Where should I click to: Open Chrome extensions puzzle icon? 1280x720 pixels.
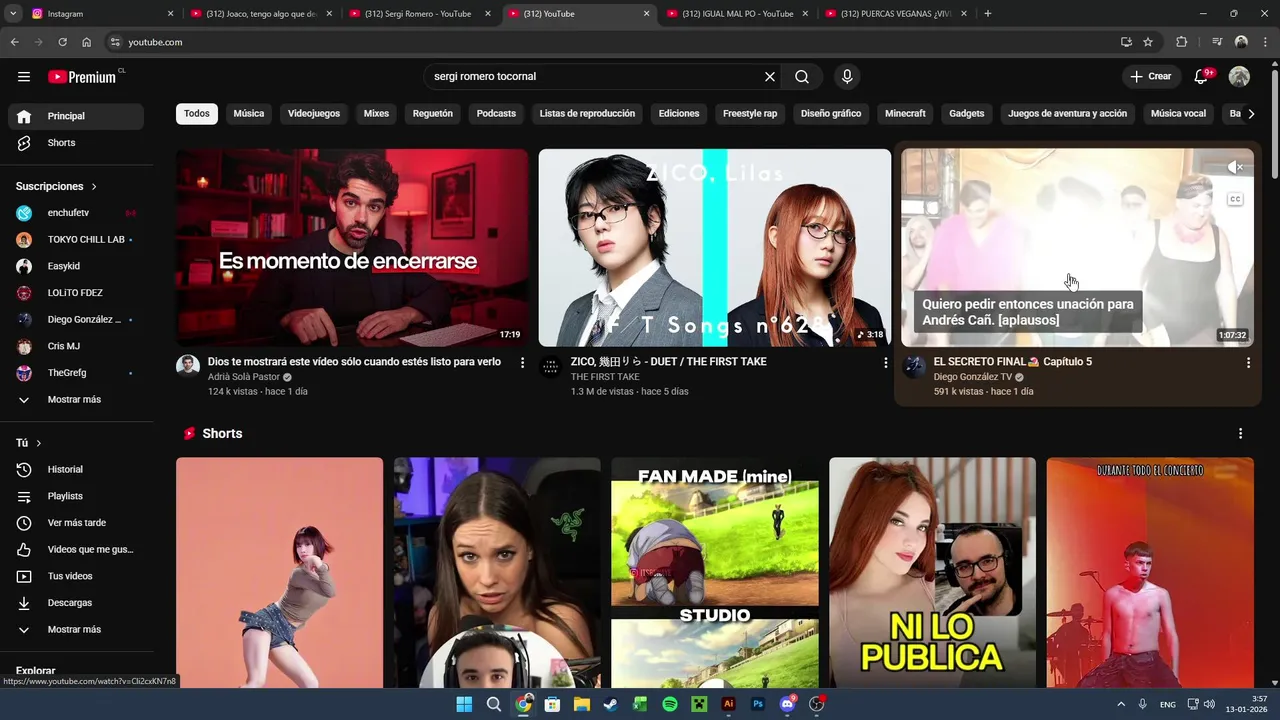pyautogui.click(x=1182, y=42)
